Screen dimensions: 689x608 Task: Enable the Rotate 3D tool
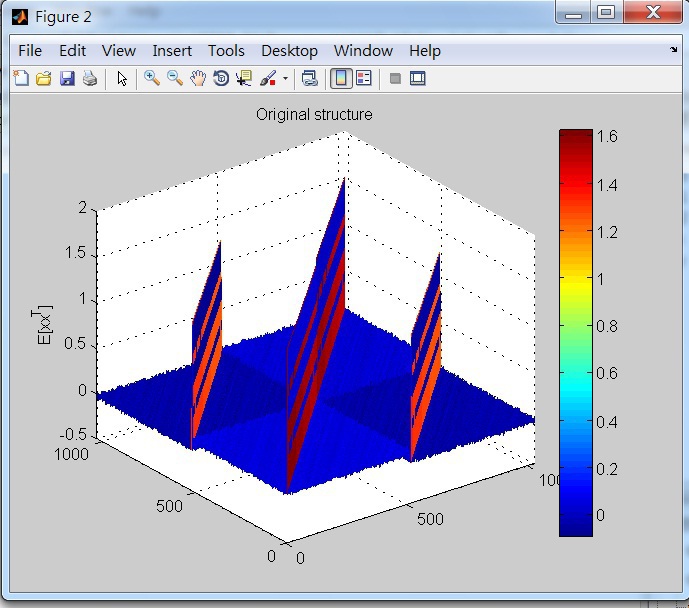pos(221,78)
